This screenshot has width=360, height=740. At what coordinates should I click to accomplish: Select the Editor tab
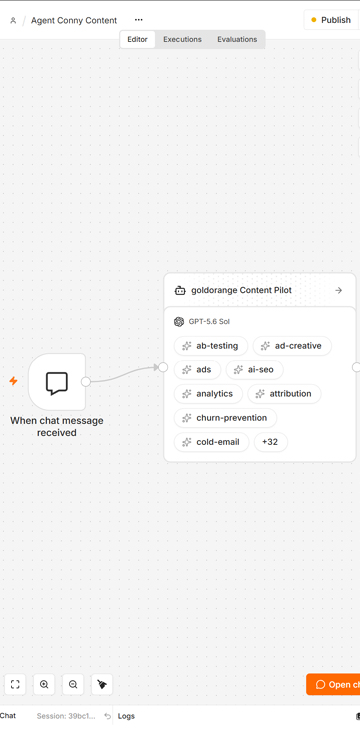137,40
